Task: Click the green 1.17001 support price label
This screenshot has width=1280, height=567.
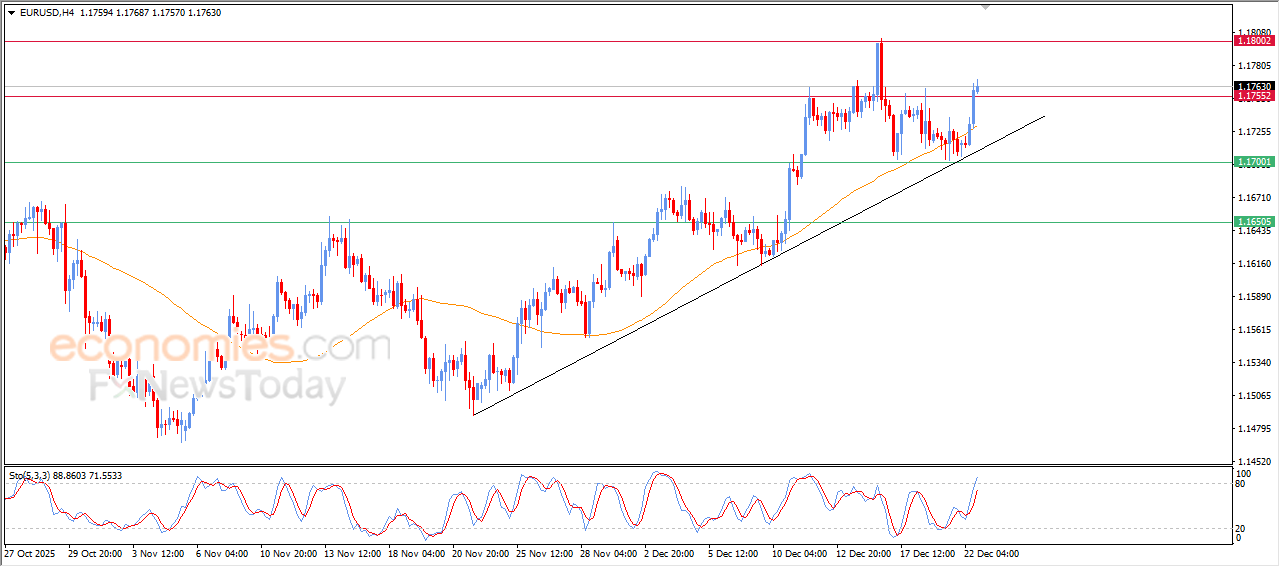Action: tap(1254, 162)
